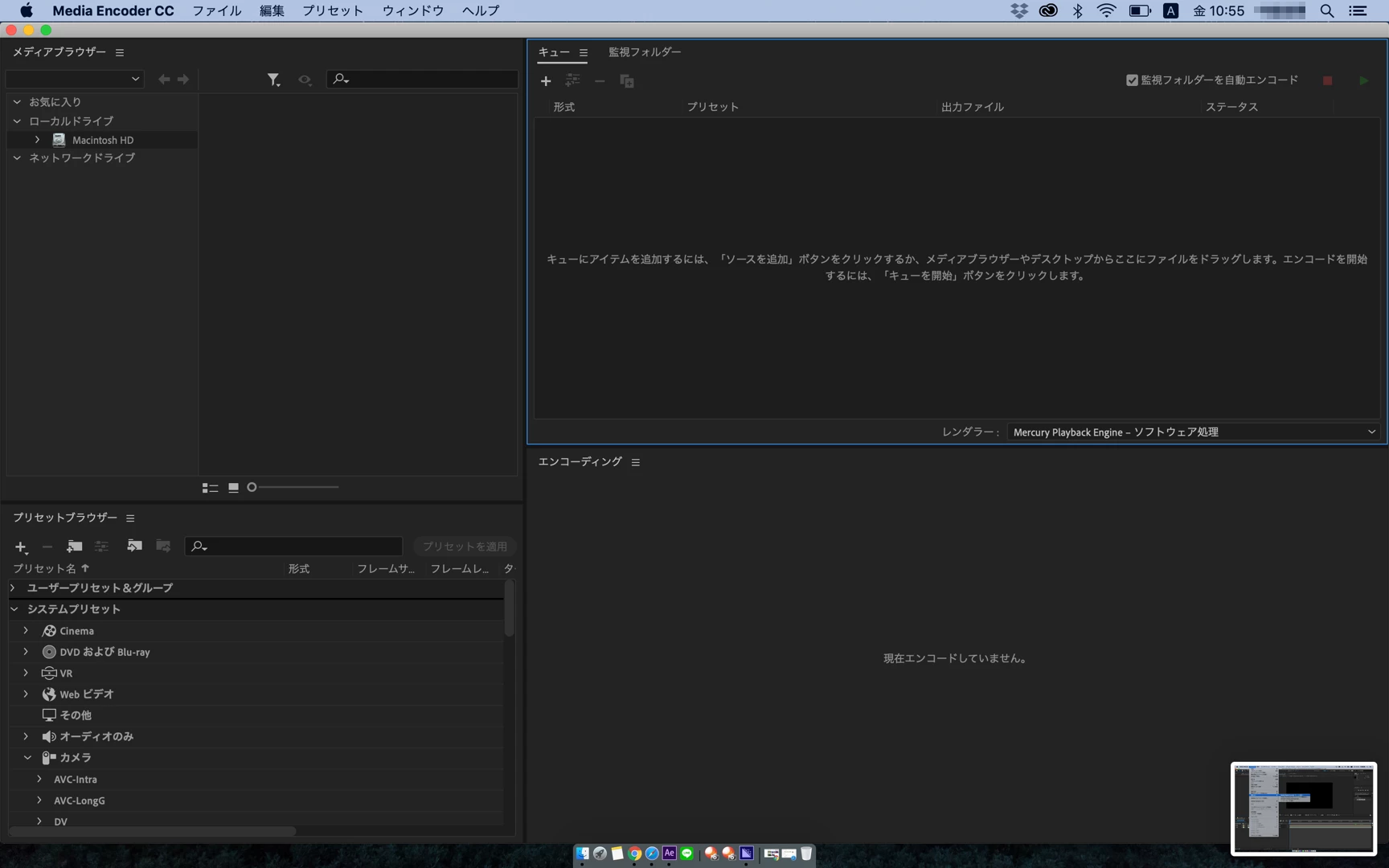1389x868 pixels.
Task: Click the add source plus icon in the queue
Action: click(x=546, y=81)
